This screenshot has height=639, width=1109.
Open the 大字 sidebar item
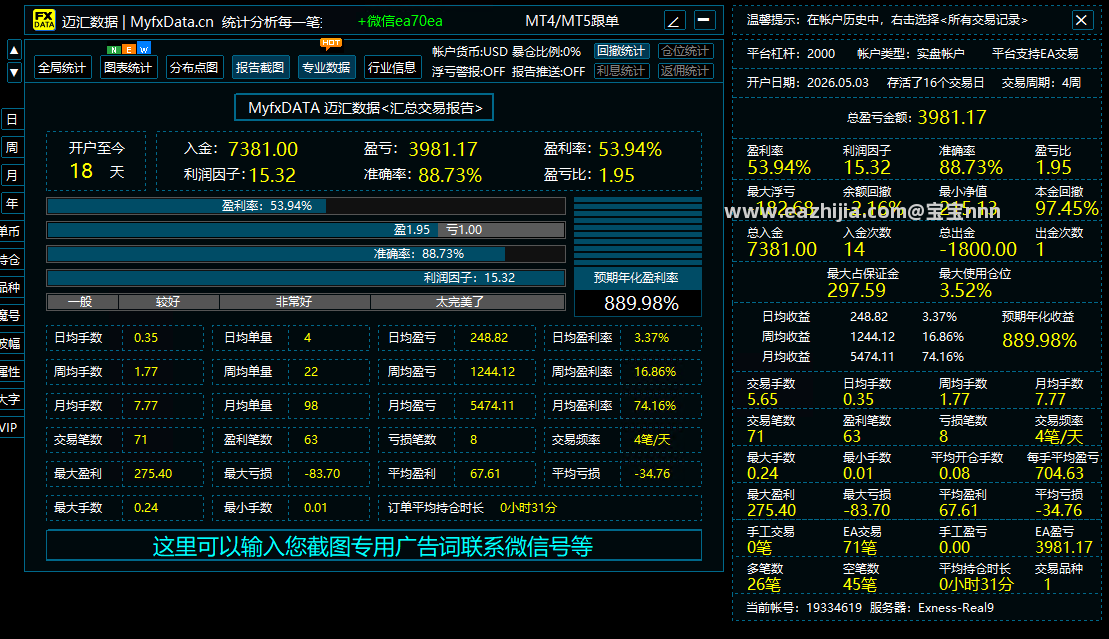click(11, 399)
